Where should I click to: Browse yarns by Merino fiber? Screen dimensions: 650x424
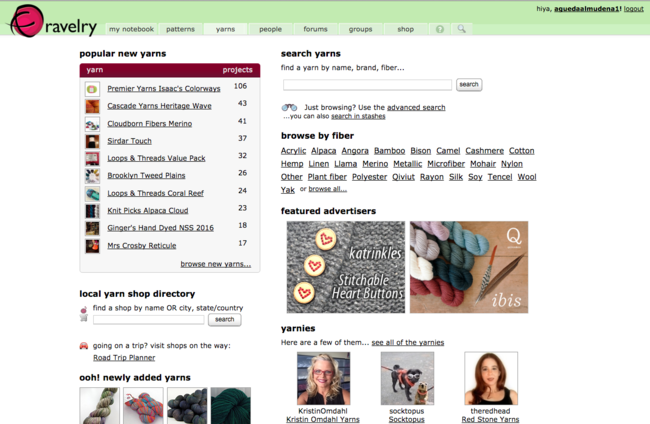pyautogui.click(x=375, y=164)
